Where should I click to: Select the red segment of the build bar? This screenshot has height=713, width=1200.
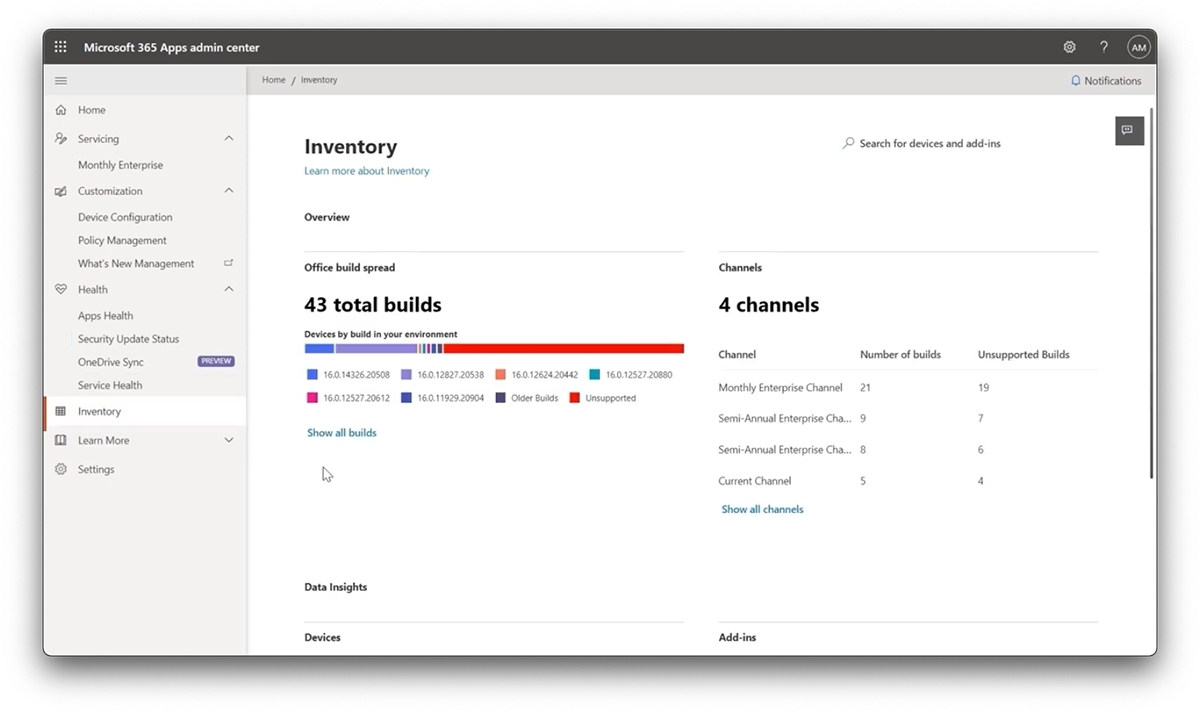(564, 349)
